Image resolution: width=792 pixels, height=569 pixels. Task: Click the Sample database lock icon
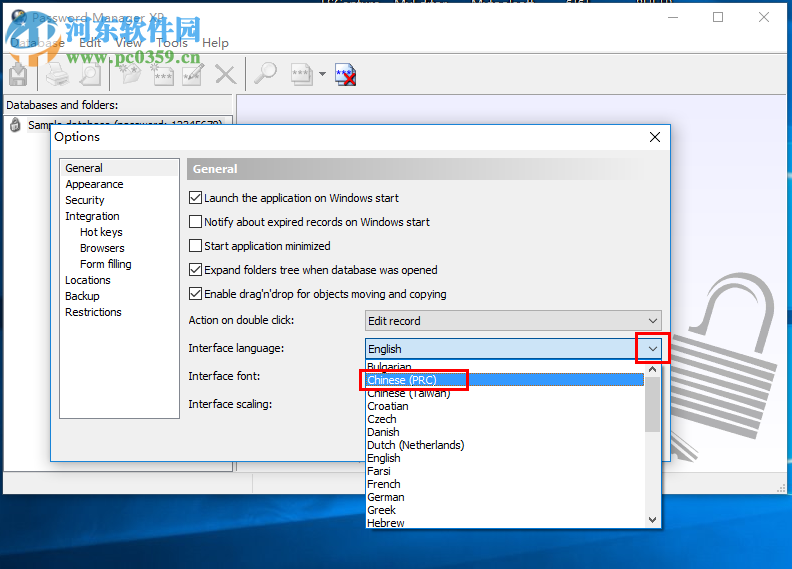[x=16, y=124]
